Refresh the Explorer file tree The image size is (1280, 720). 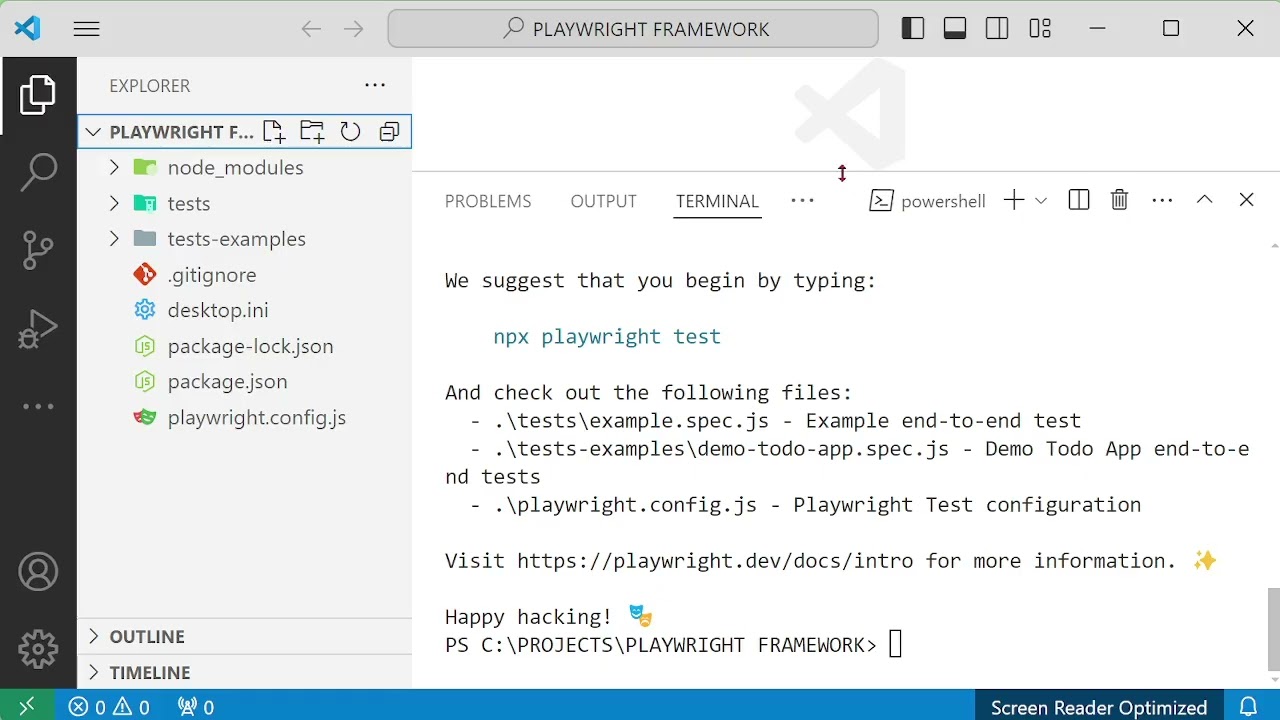(x=350, y=131)
